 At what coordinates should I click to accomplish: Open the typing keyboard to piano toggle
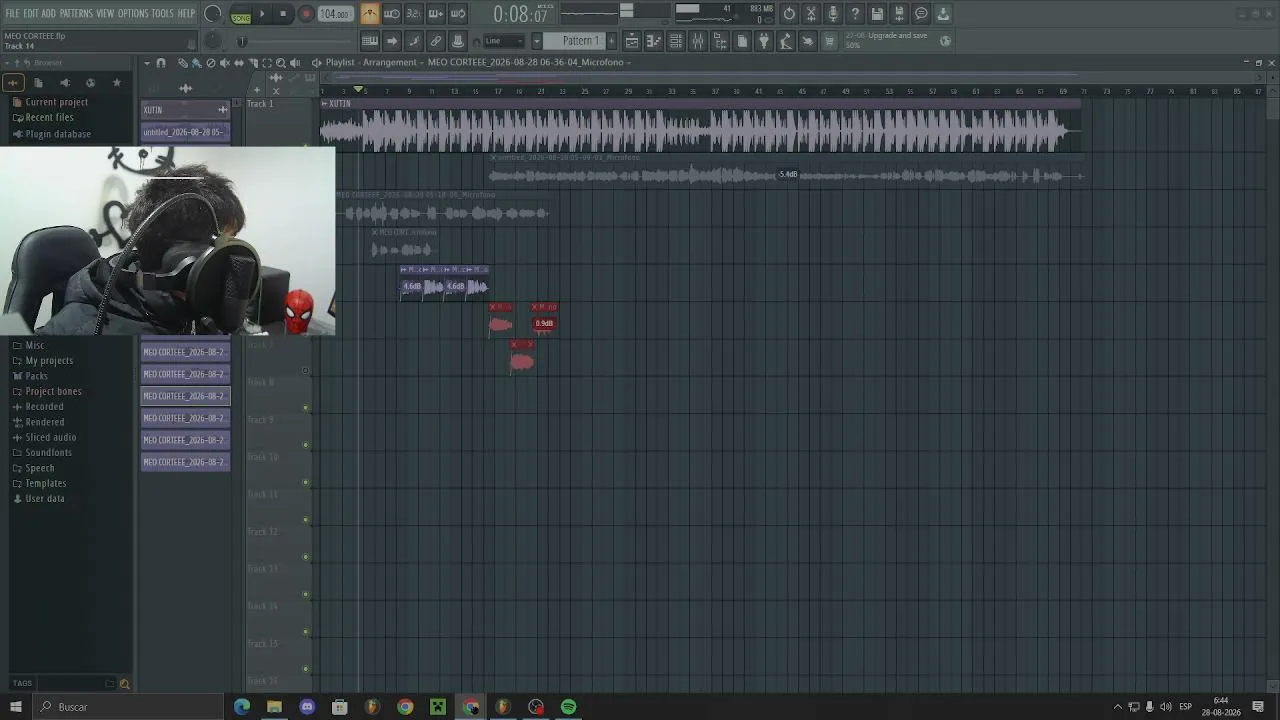(370, 41)
